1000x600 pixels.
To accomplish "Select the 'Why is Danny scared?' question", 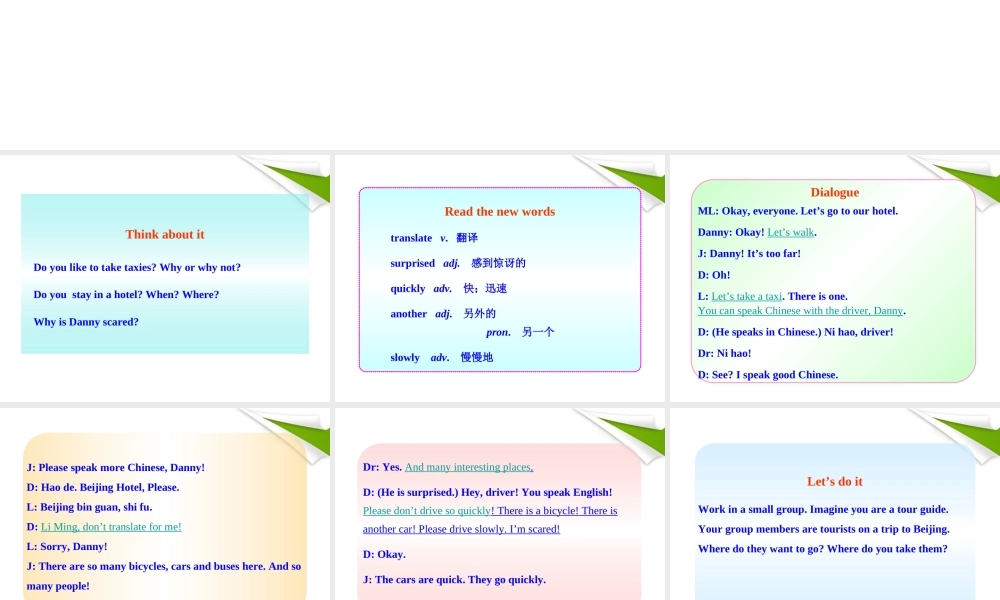I will (86, 322).
